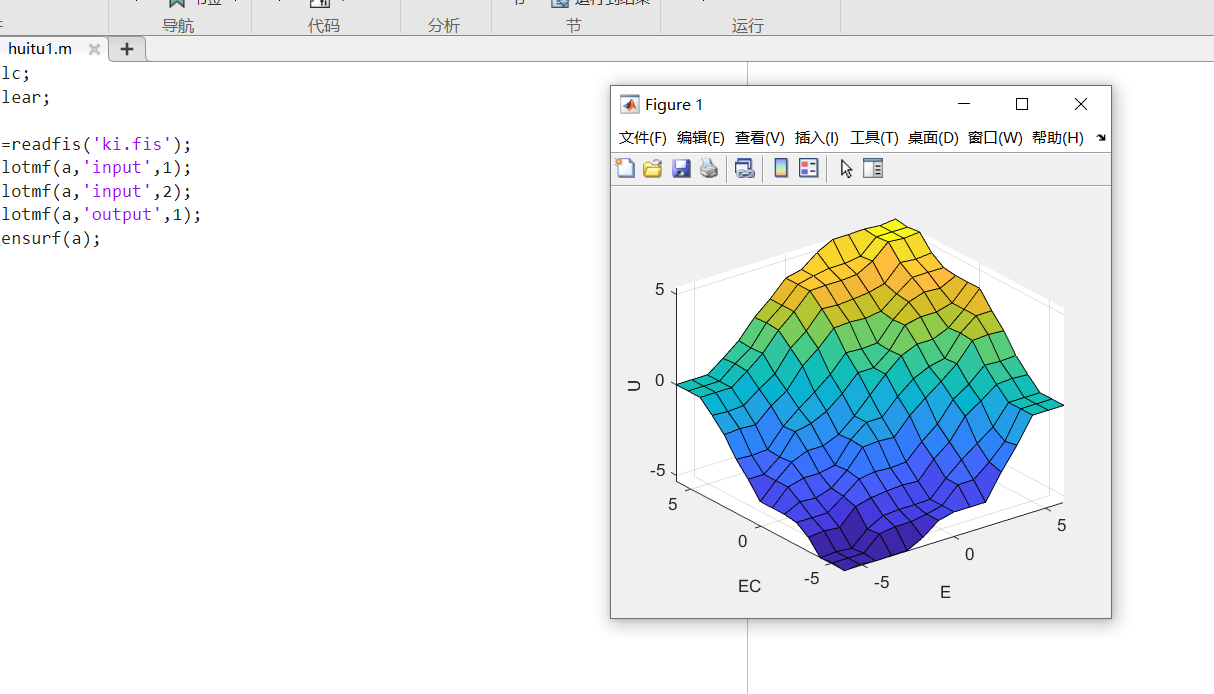Dock the figure using the small arrow

1101,138
